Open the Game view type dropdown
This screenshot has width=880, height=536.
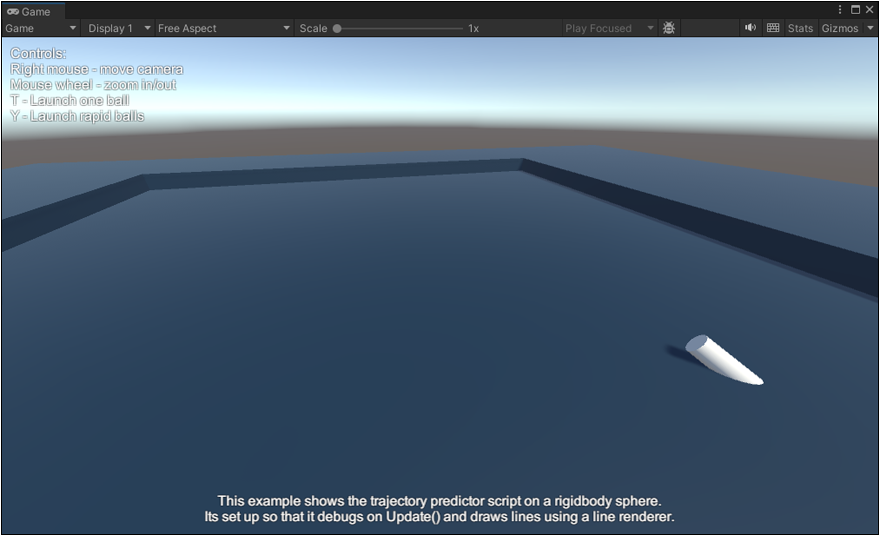41,28
